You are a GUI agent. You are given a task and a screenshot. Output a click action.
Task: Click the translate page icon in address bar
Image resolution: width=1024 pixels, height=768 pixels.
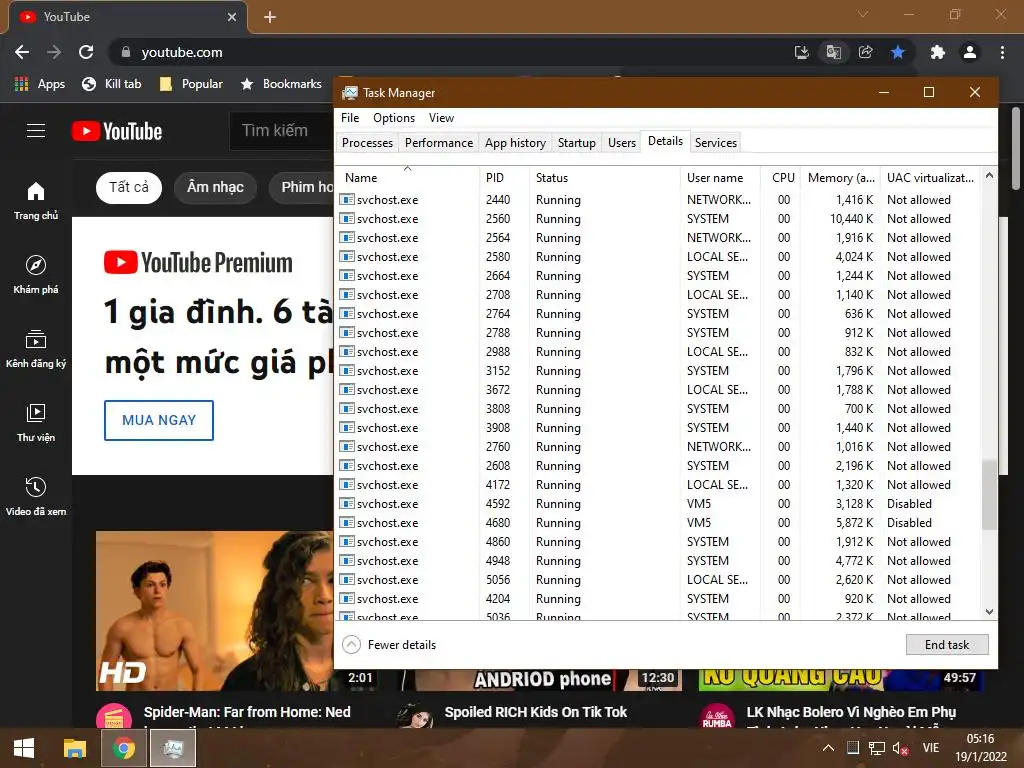(x=833, y=52)
